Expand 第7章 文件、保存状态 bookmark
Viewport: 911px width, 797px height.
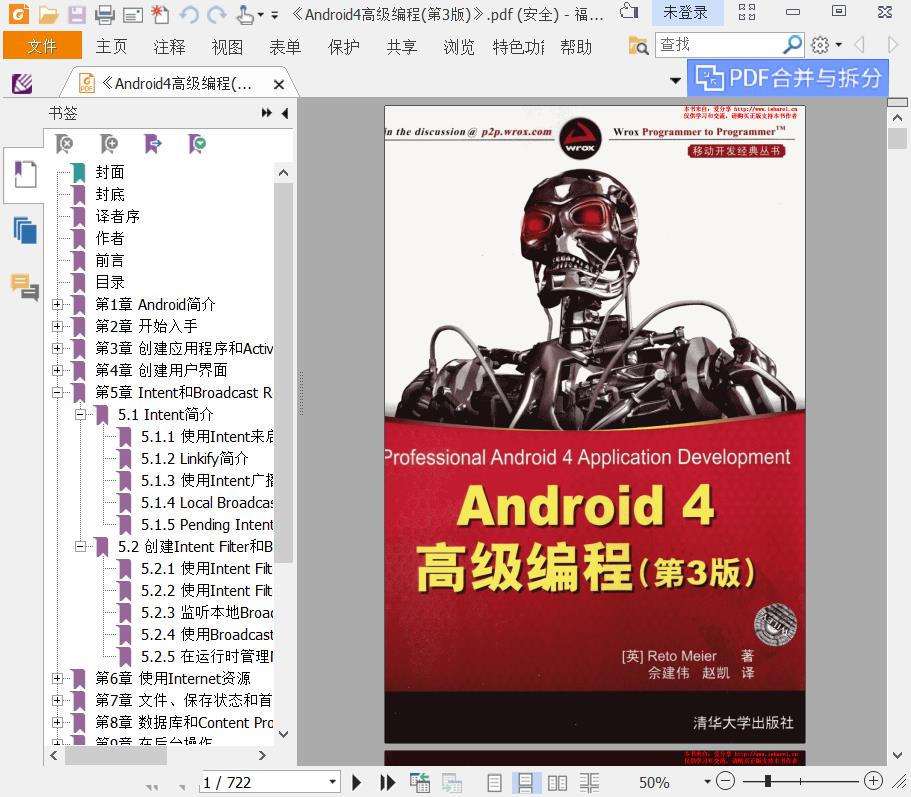57,701
